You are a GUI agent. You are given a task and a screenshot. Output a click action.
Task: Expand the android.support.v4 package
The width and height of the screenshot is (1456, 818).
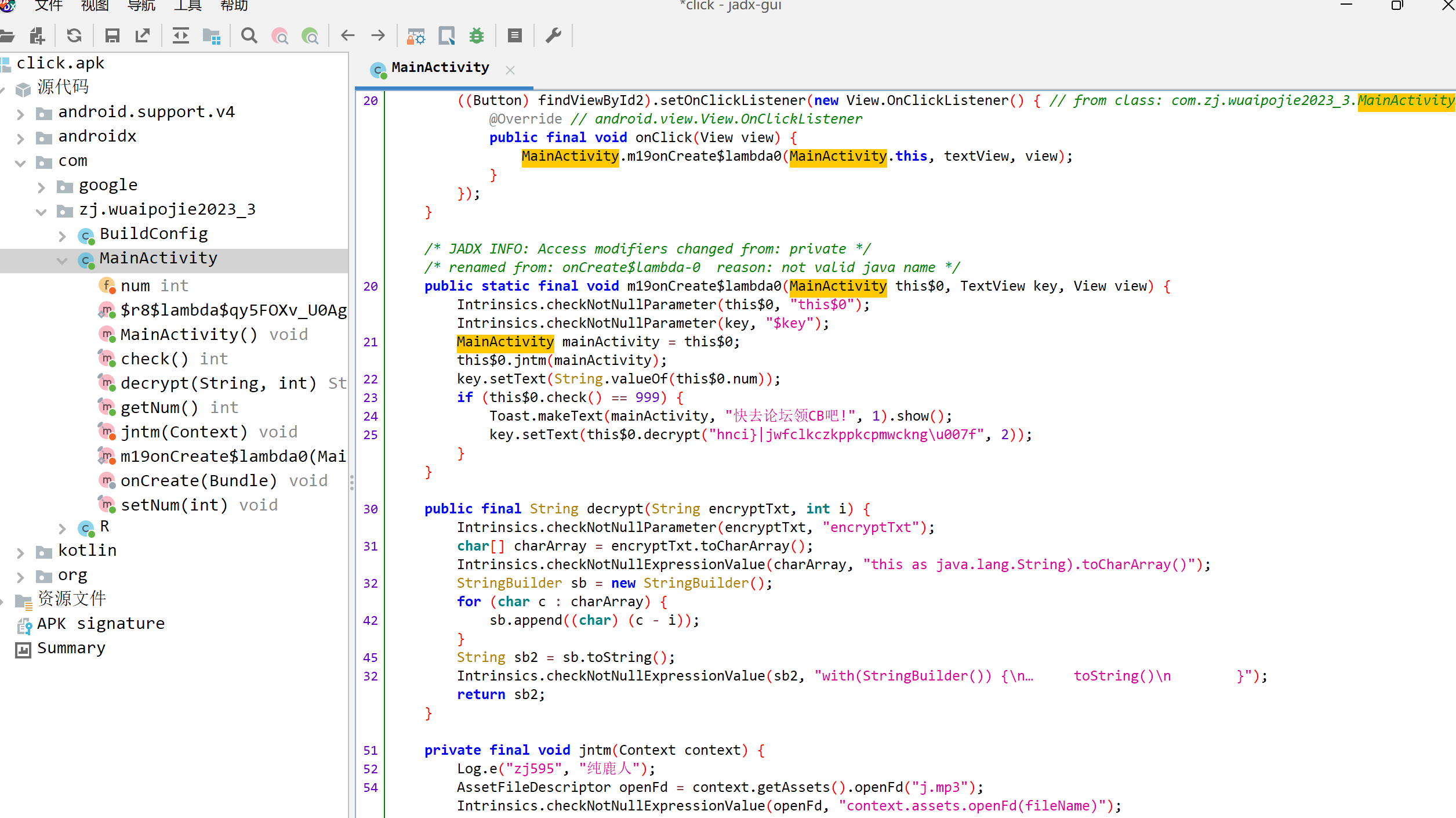[21, 113]
